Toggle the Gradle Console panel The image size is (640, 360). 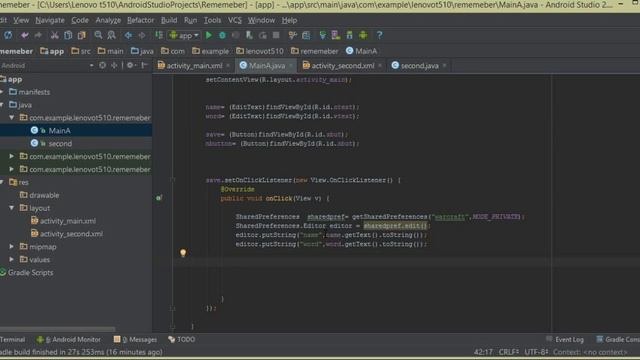[618, 340]
